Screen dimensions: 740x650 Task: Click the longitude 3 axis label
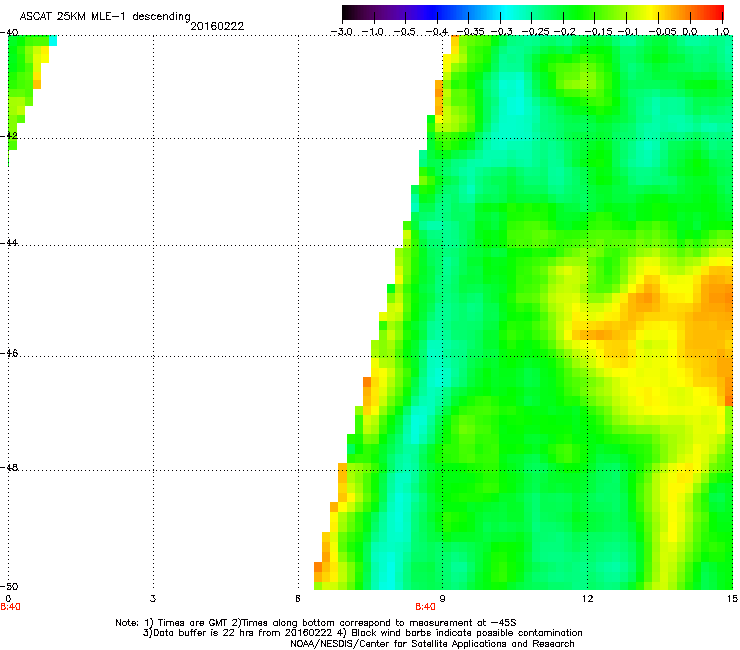coord(153,599)
